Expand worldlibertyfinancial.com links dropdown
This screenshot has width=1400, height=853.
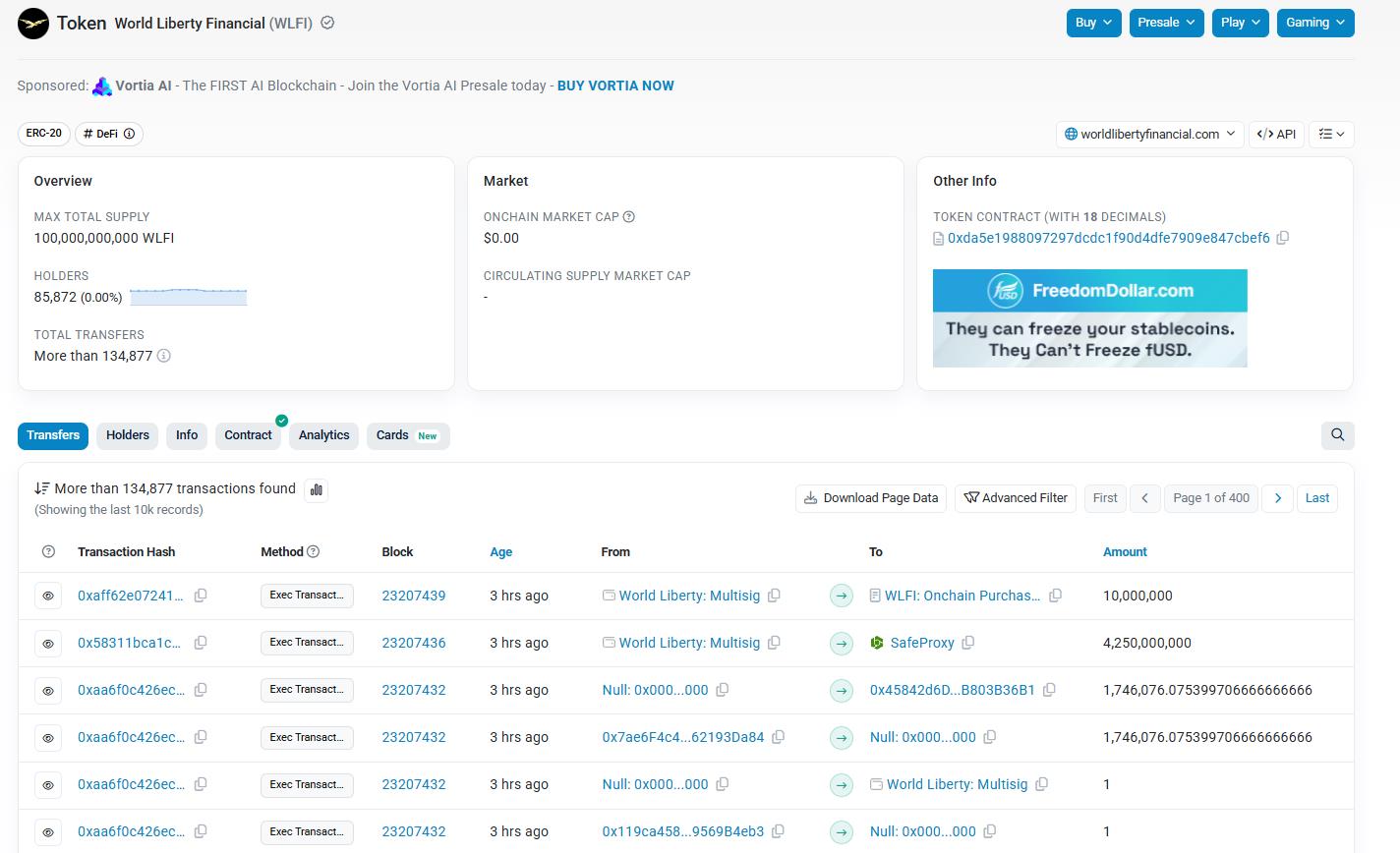pyautogui.click(x=1150, y=134)
